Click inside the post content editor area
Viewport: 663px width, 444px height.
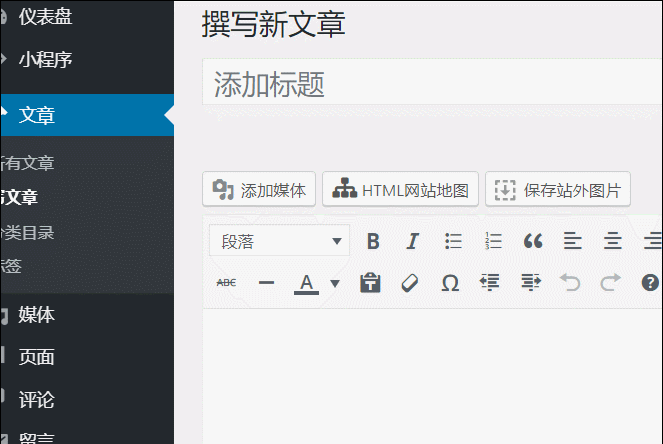(x=433, y=376)
